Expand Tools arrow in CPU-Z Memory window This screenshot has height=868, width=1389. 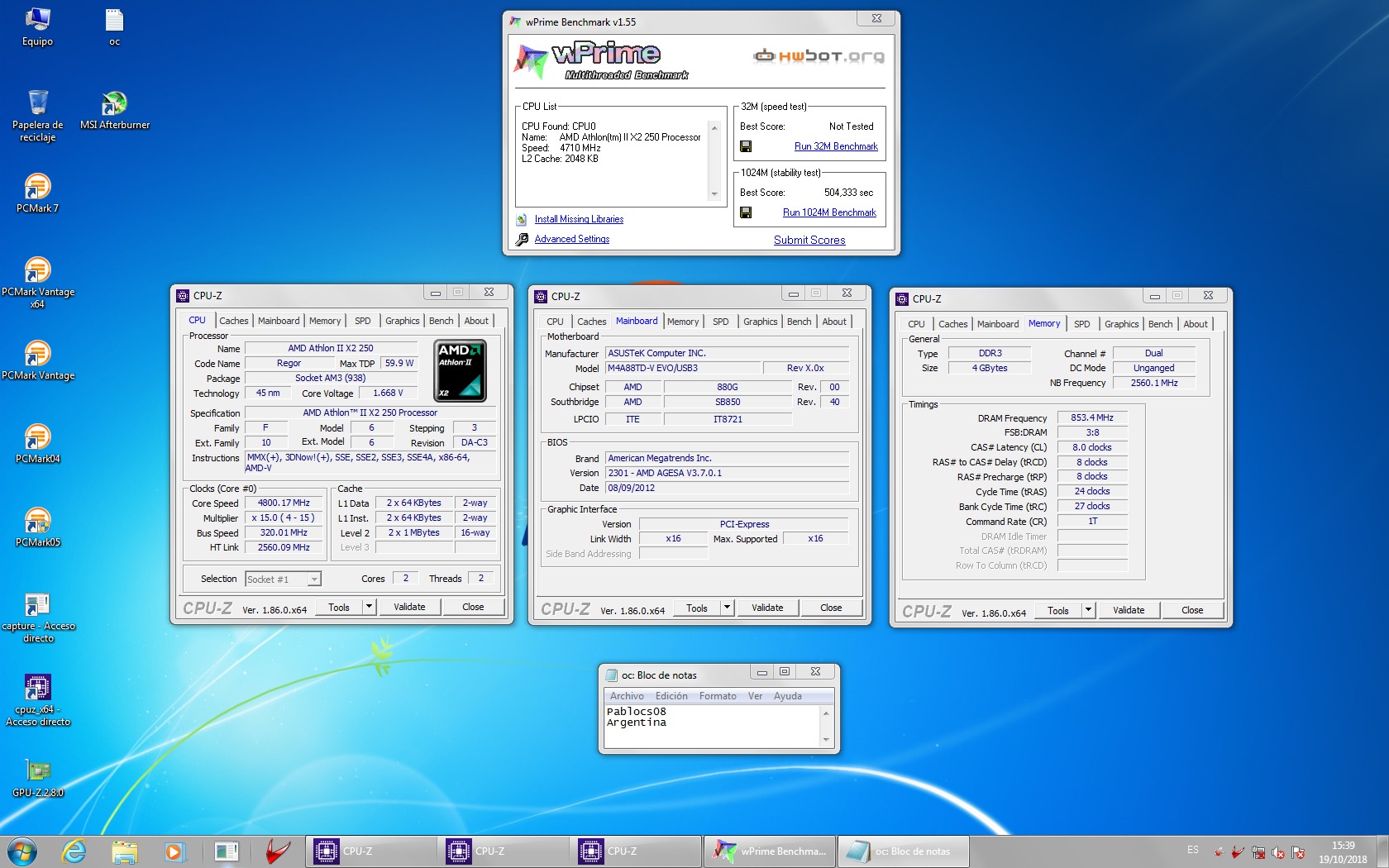click(1088, 610)
